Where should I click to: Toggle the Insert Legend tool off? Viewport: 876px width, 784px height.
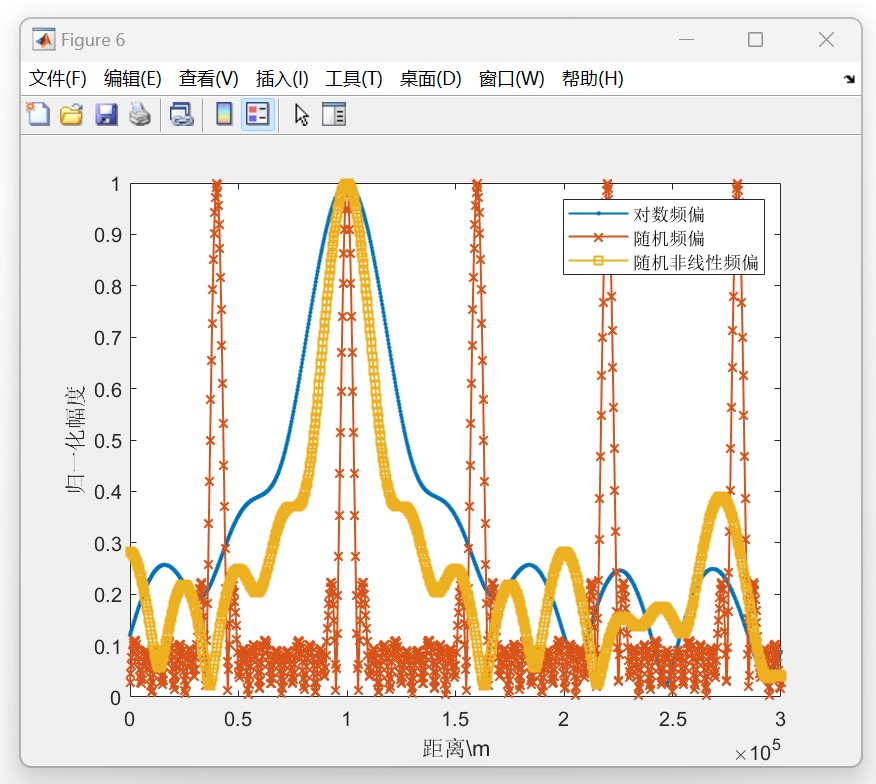(x=258, y=115)
